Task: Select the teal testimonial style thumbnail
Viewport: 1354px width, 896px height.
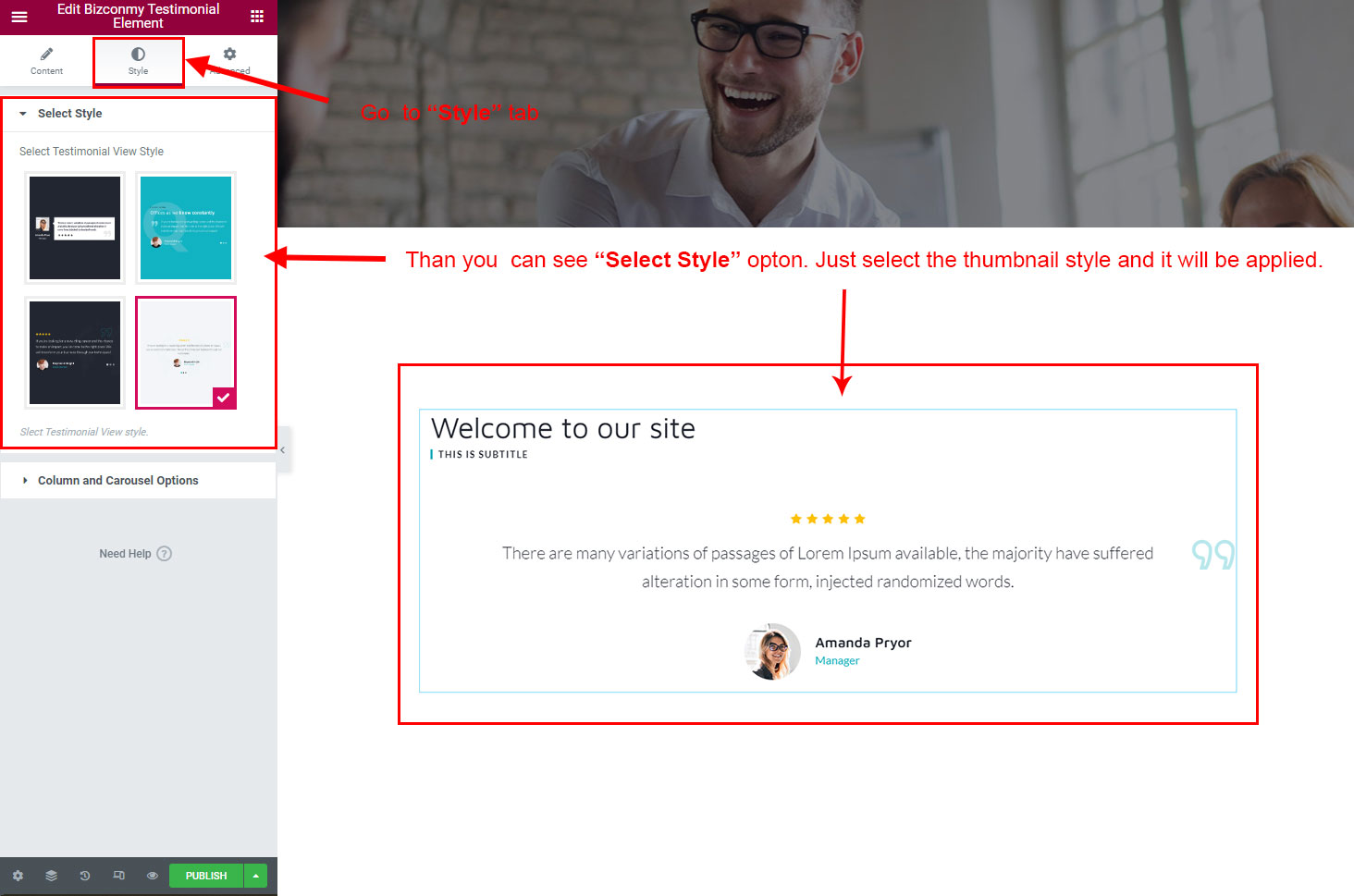Action: click(186, 227)
